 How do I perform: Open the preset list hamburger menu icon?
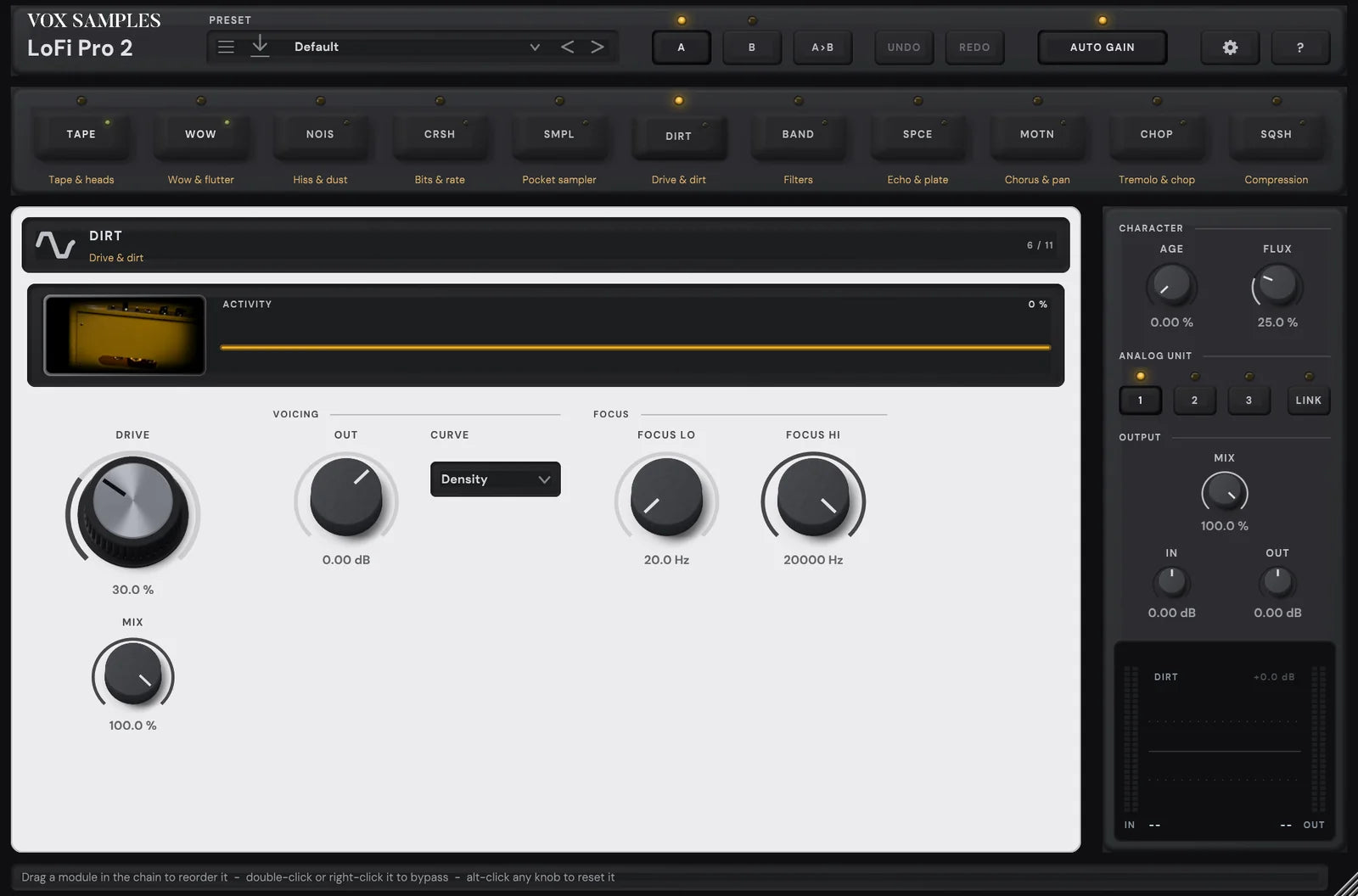(x=226, y=47)
